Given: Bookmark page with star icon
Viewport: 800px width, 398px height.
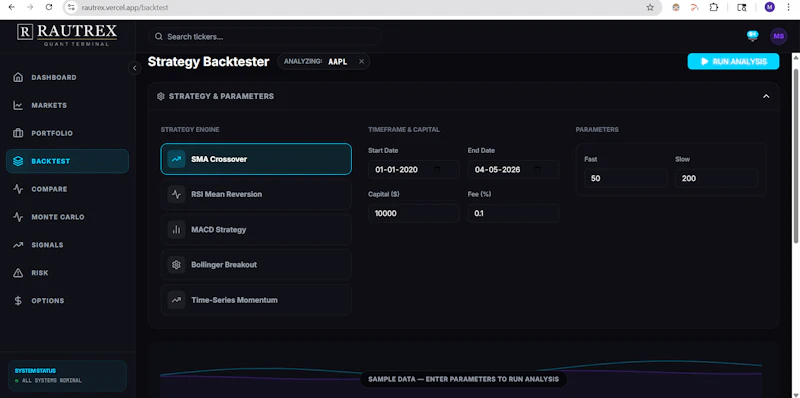Looking at the screenshot, I should [x=650, y=7].
